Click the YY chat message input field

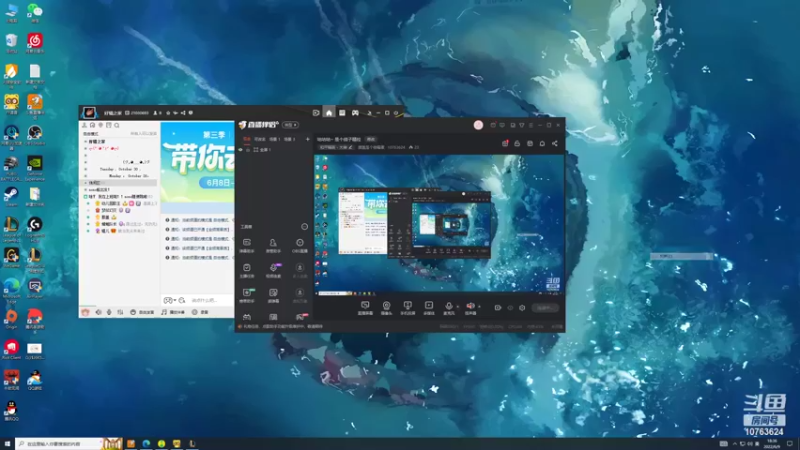click(211, 300)
